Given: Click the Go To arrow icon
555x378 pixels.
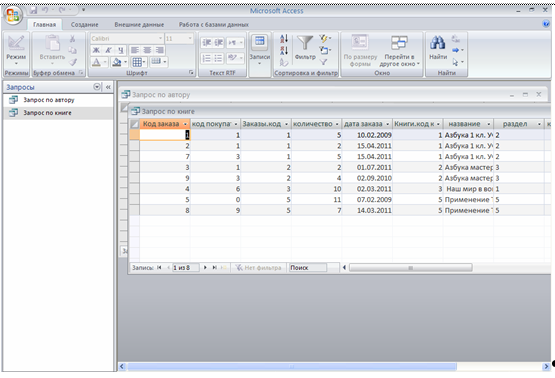Looking at the screenshot, I should pos(457,50).
